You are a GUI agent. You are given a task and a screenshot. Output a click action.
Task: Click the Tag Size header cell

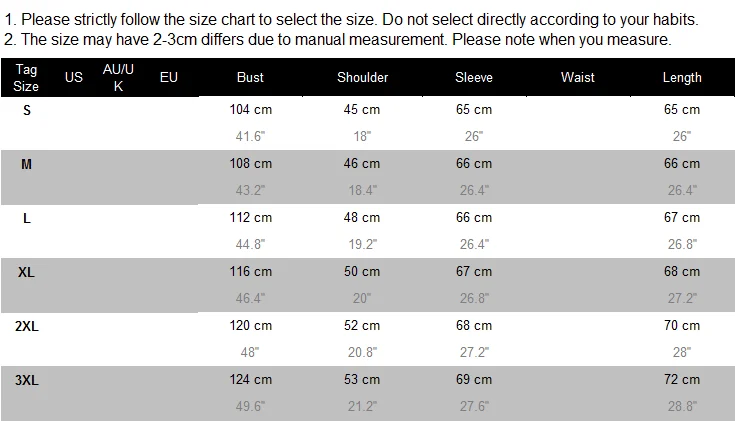[x=26, y=78]
